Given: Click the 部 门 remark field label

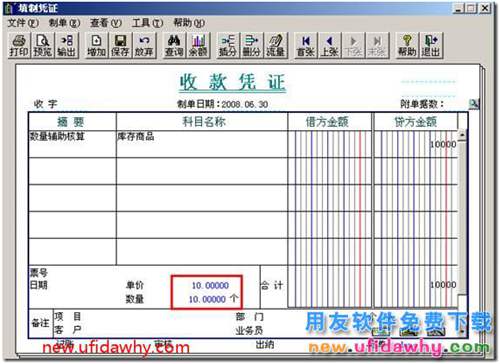Looking at the screenshot, I should coord(249,316).
